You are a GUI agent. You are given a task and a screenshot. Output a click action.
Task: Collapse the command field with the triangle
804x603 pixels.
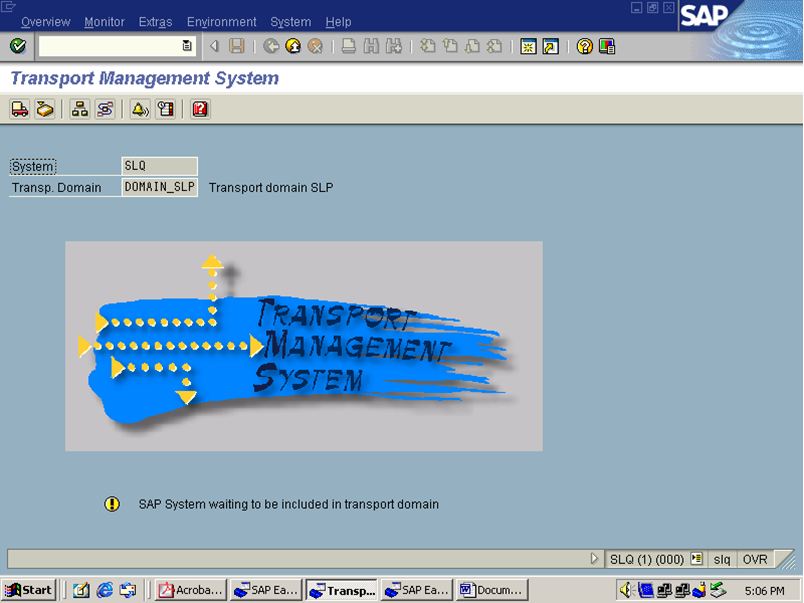pos(214,47)
